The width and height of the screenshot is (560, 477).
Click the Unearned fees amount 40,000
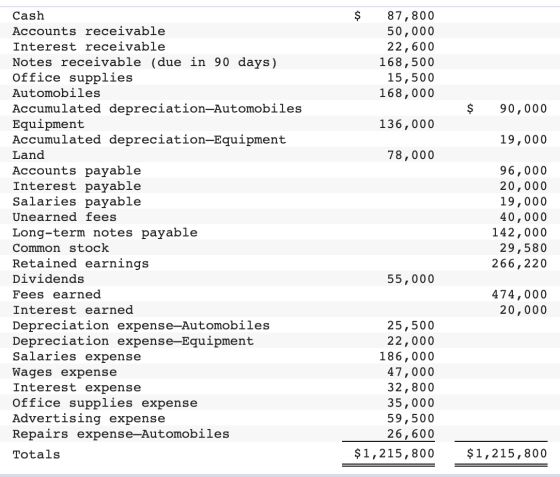pyautogui.click(x=523, y=217)
